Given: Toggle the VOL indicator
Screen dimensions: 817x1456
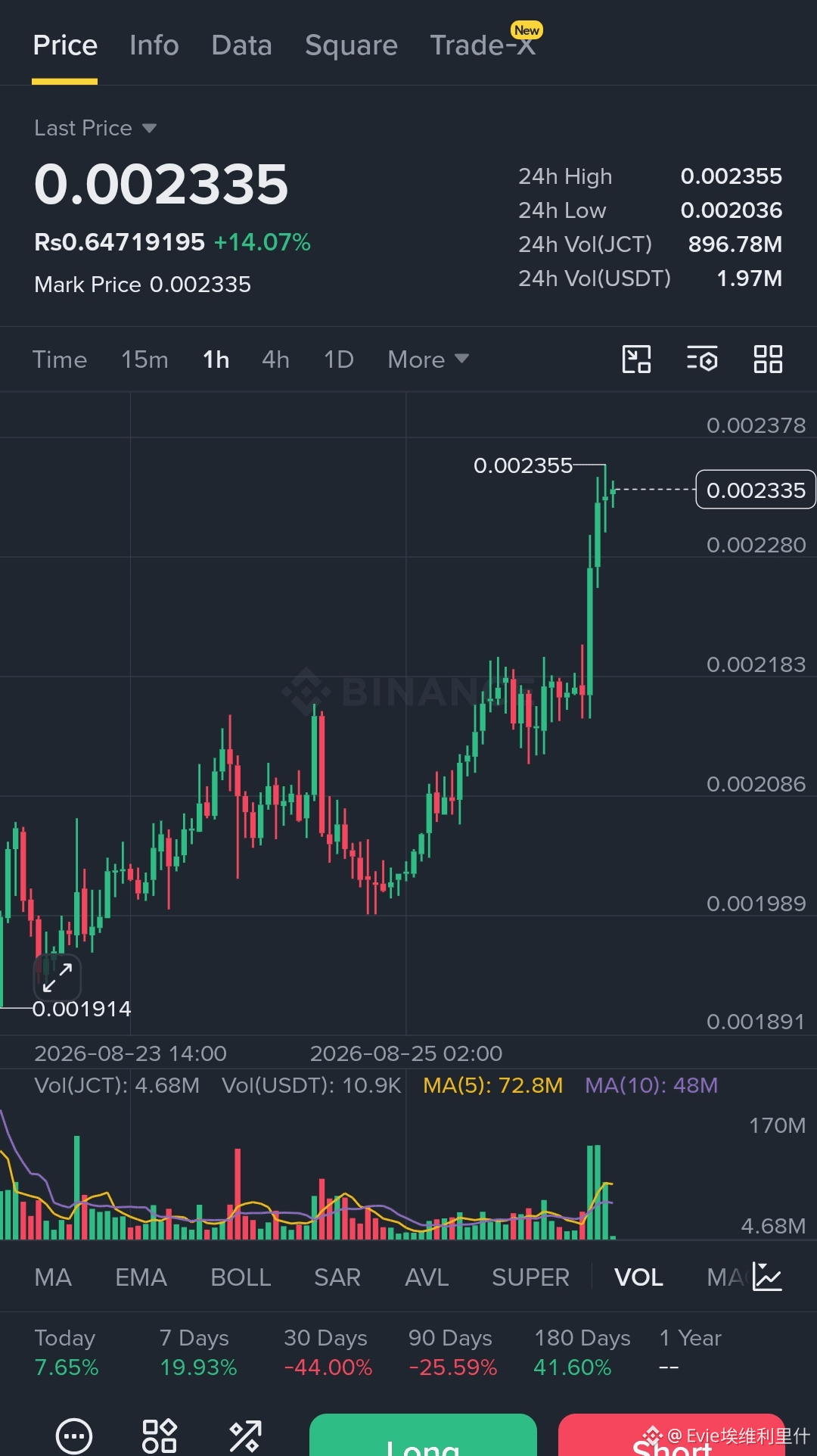Looking at the screenshot, I should (638, 1277).
